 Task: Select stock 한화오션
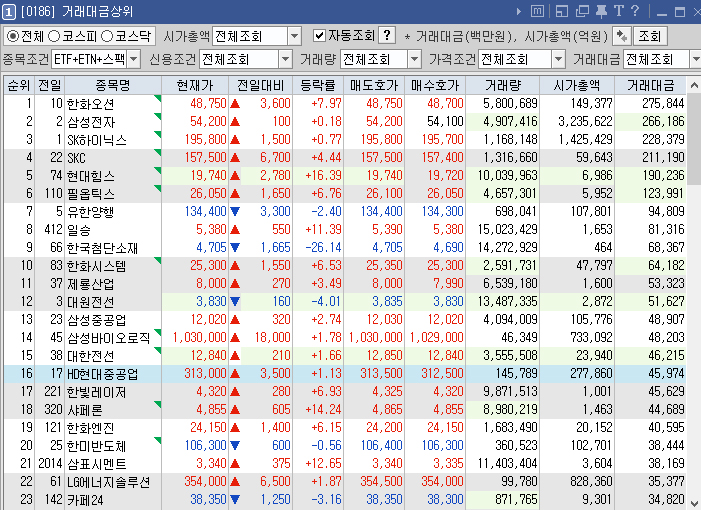[x=90, y=104]
